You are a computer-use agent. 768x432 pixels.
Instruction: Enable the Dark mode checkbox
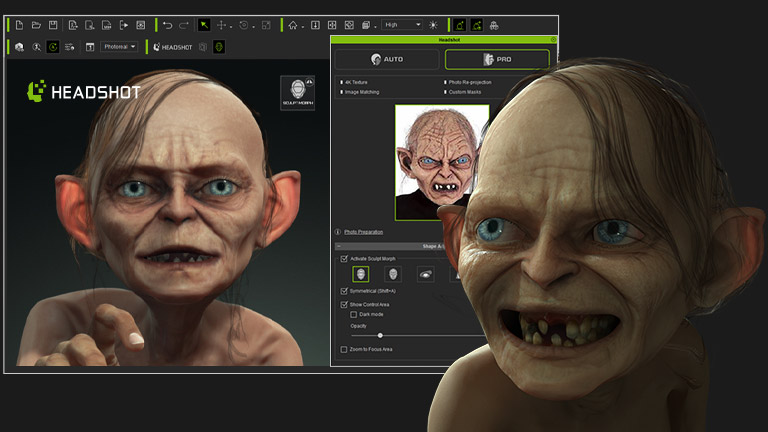(354, 314)
